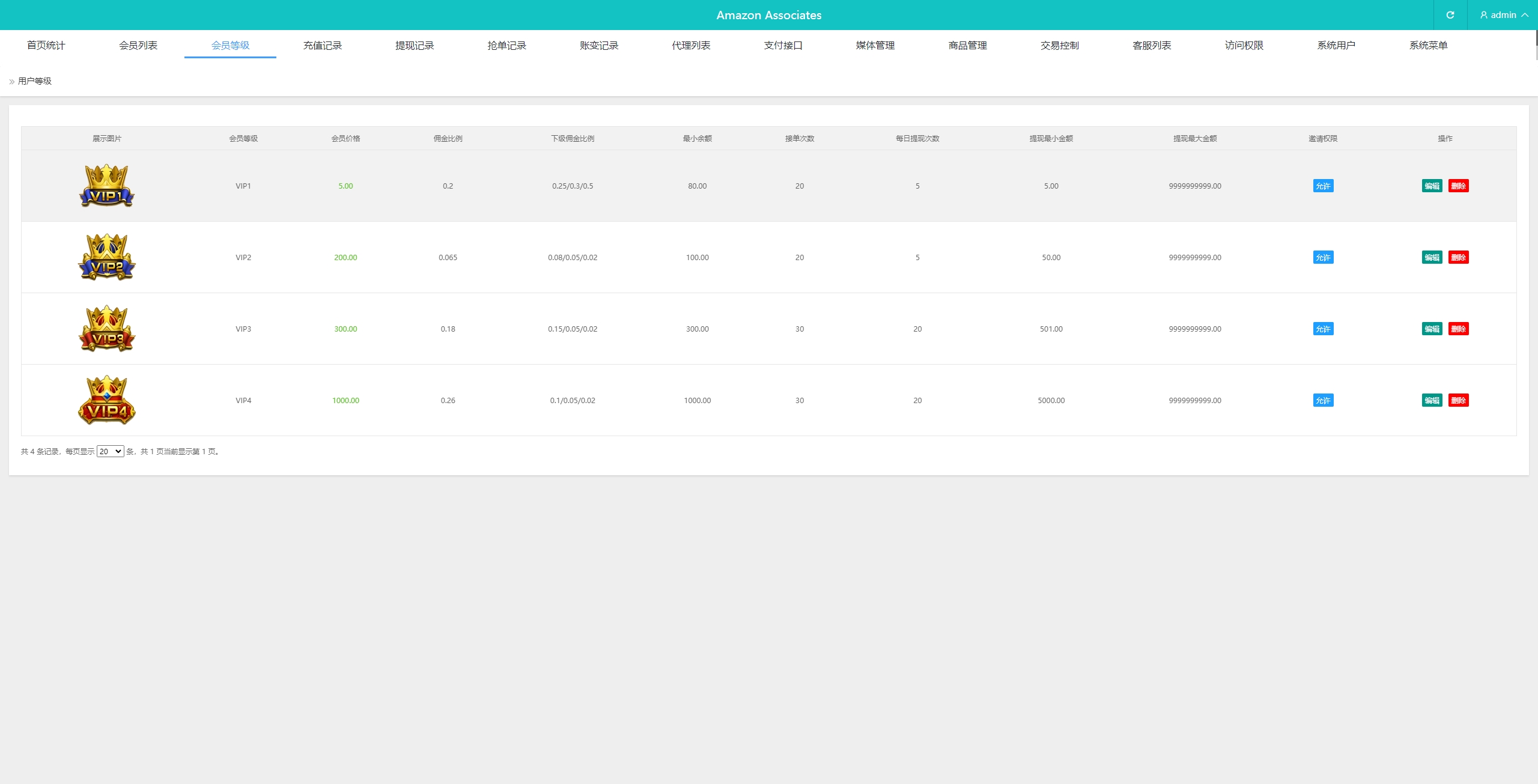This screenshot has width=1538, height=784.
Task: Click the VIP4 crown badge image
Action: click(107, 400)
